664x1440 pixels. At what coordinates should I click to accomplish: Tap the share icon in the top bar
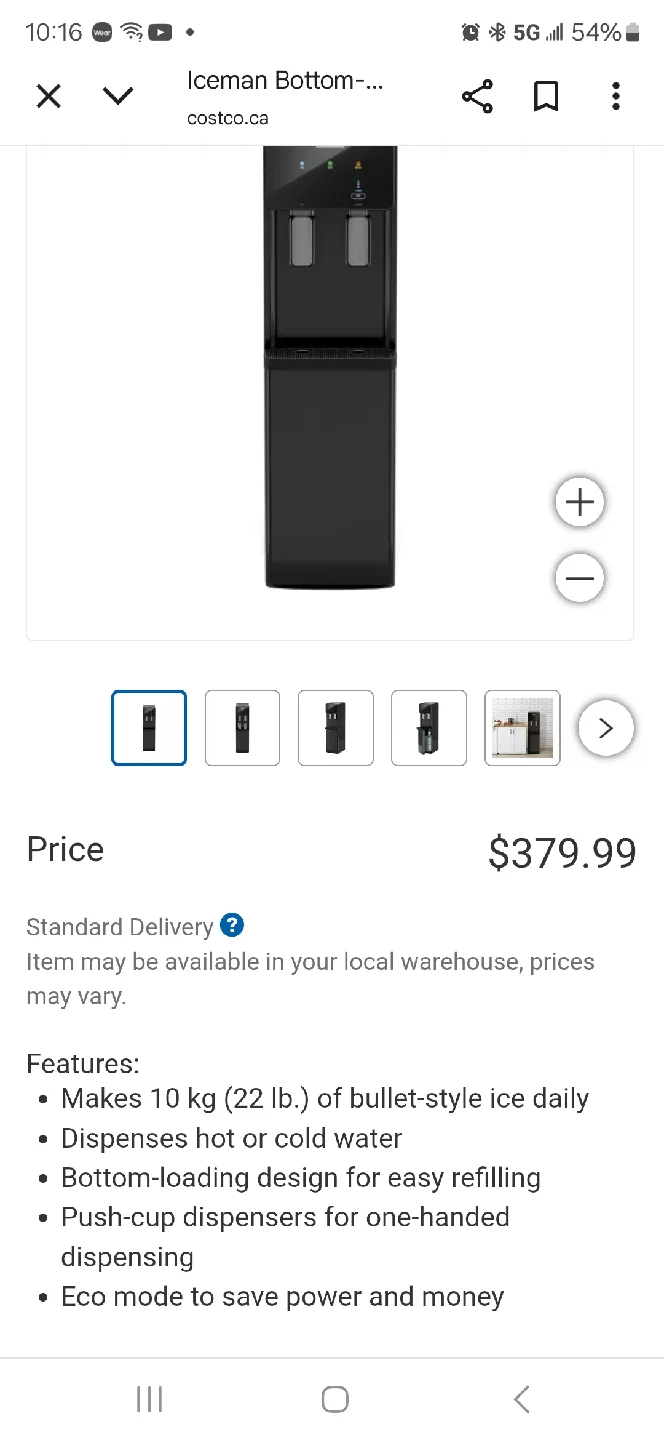(x=477, y=97)
